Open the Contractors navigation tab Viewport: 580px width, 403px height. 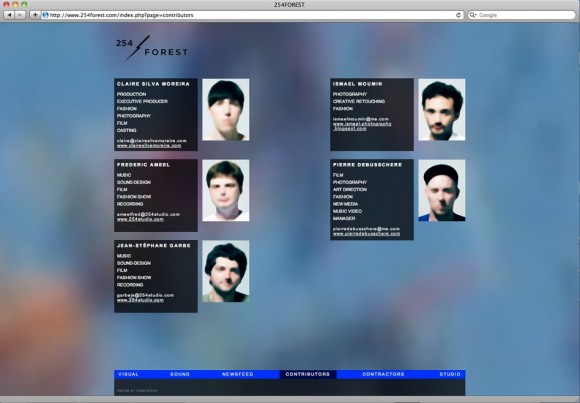[383, 374]
